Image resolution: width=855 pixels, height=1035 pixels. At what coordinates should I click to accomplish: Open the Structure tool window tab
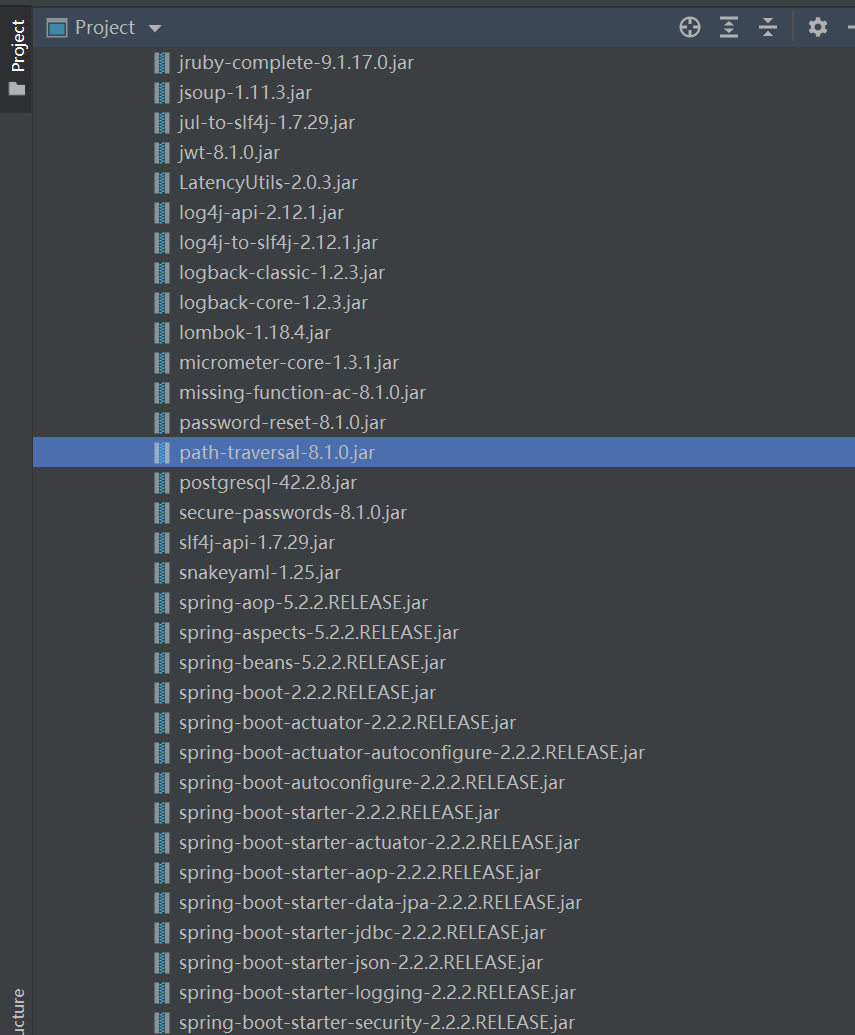coord(17,1011)
